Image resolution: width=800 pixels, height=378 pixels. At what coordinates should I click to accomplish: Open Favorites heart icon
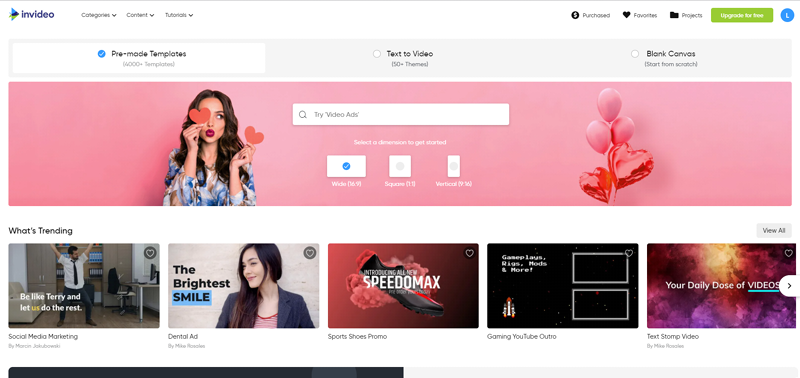point(627,15)
